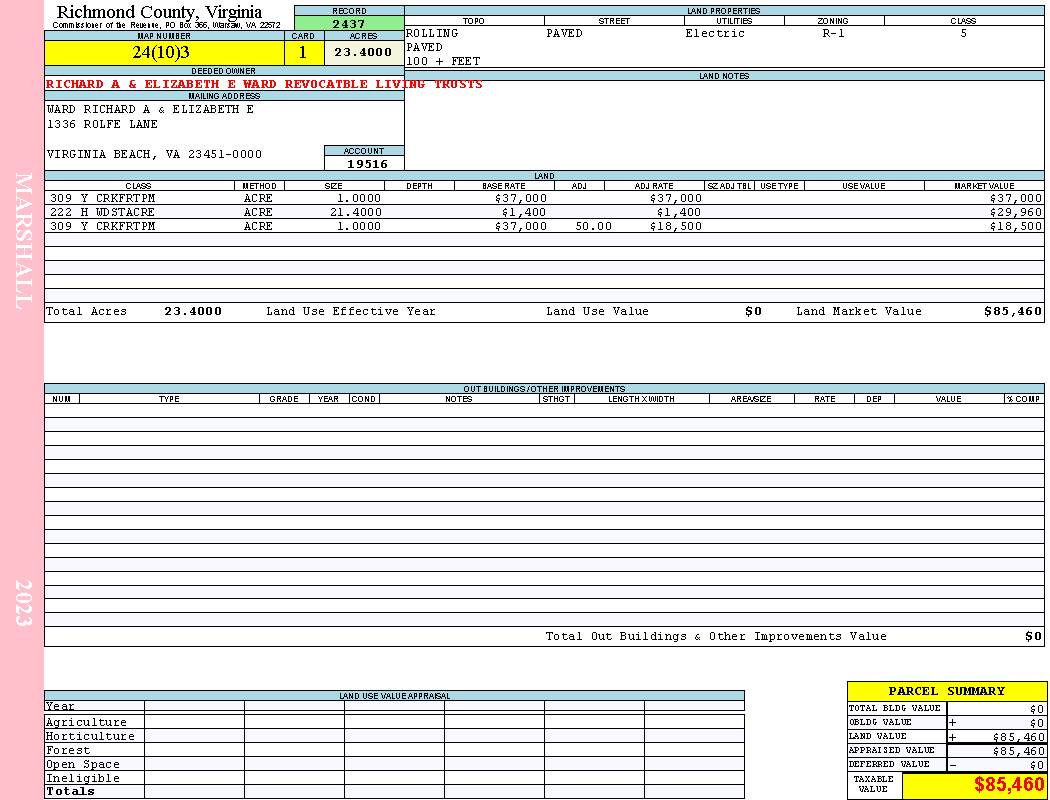Click land properties class value 5

(964, 33)
